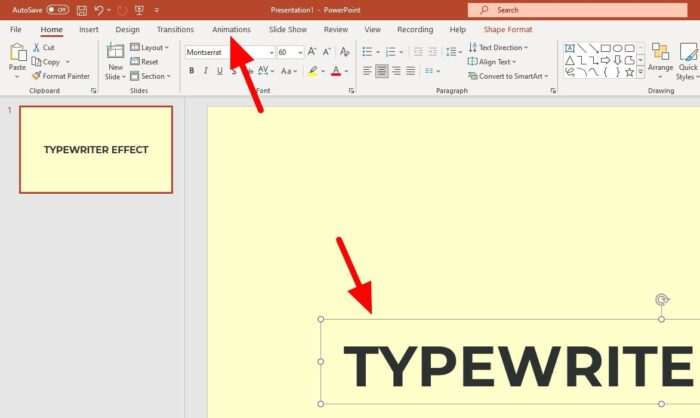Viewport: 700px width, 418px height.
Task: Switch to the Slide Show tab
Action: (288, 29)
